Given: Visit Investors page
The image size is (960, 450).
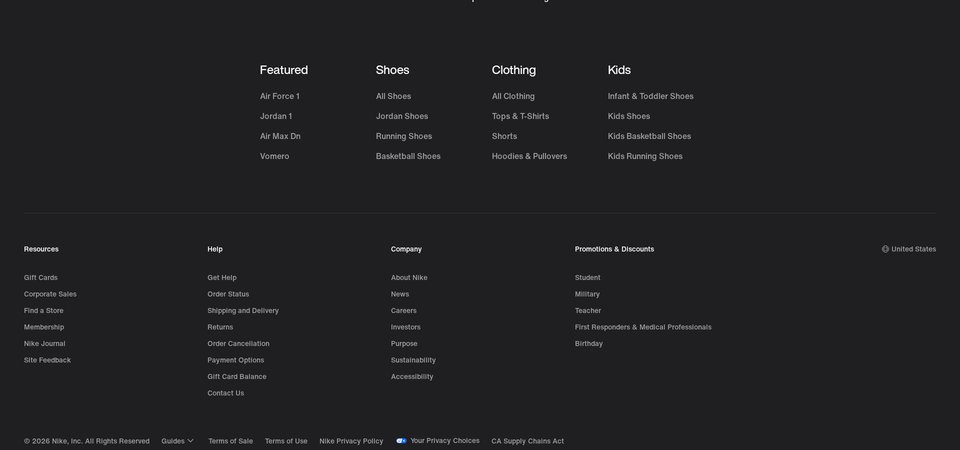Looking at the screenshot, I should click(406, 328).
